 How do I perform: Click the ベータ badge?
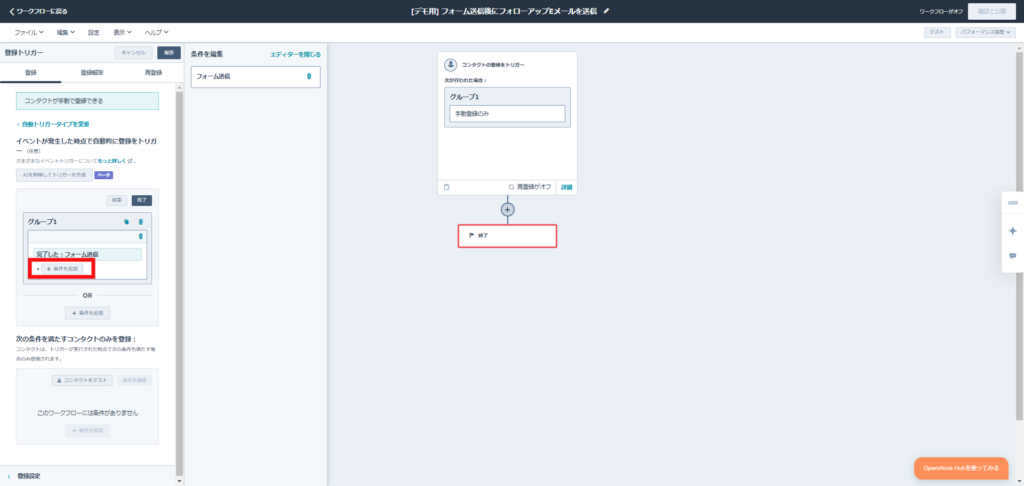pyautogui.click(x=104, y=175)
